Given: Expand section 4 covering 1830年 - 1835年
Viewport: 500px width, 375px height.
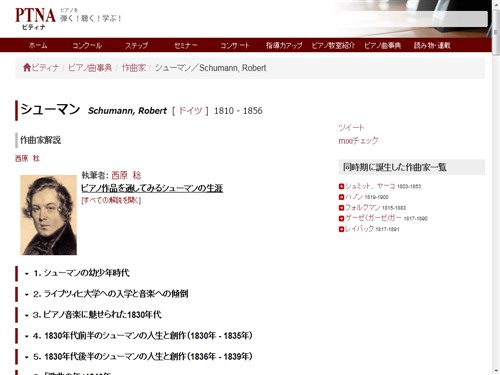Looking at the screenshot, I should click(138, 335).
